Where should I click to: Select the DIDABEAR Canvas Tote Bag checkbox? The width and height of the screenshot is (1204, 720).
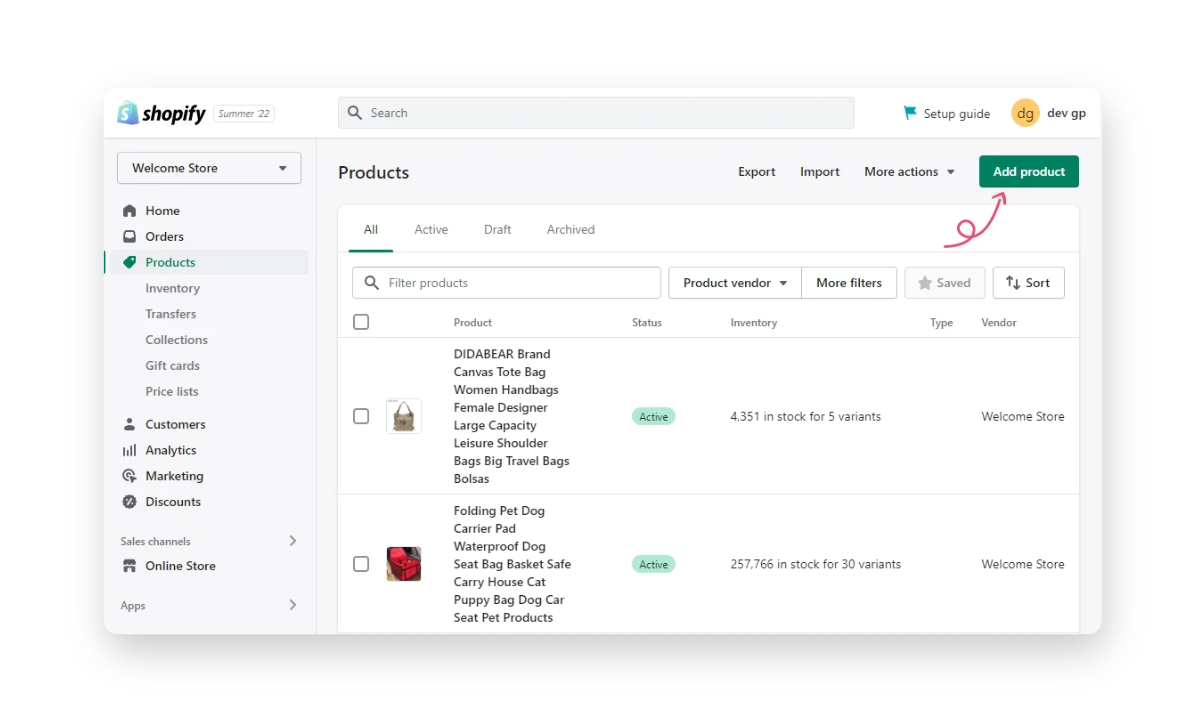pyautogui.click(x=361, y=416)
